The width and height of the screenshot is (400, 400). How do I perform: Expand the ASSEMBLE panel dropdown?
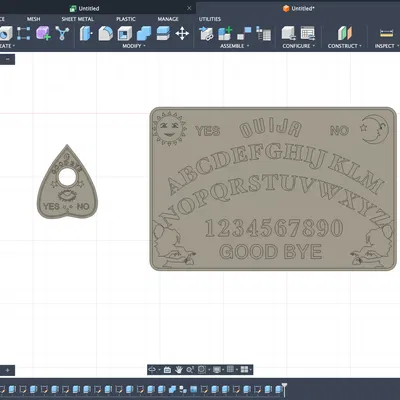234,46
